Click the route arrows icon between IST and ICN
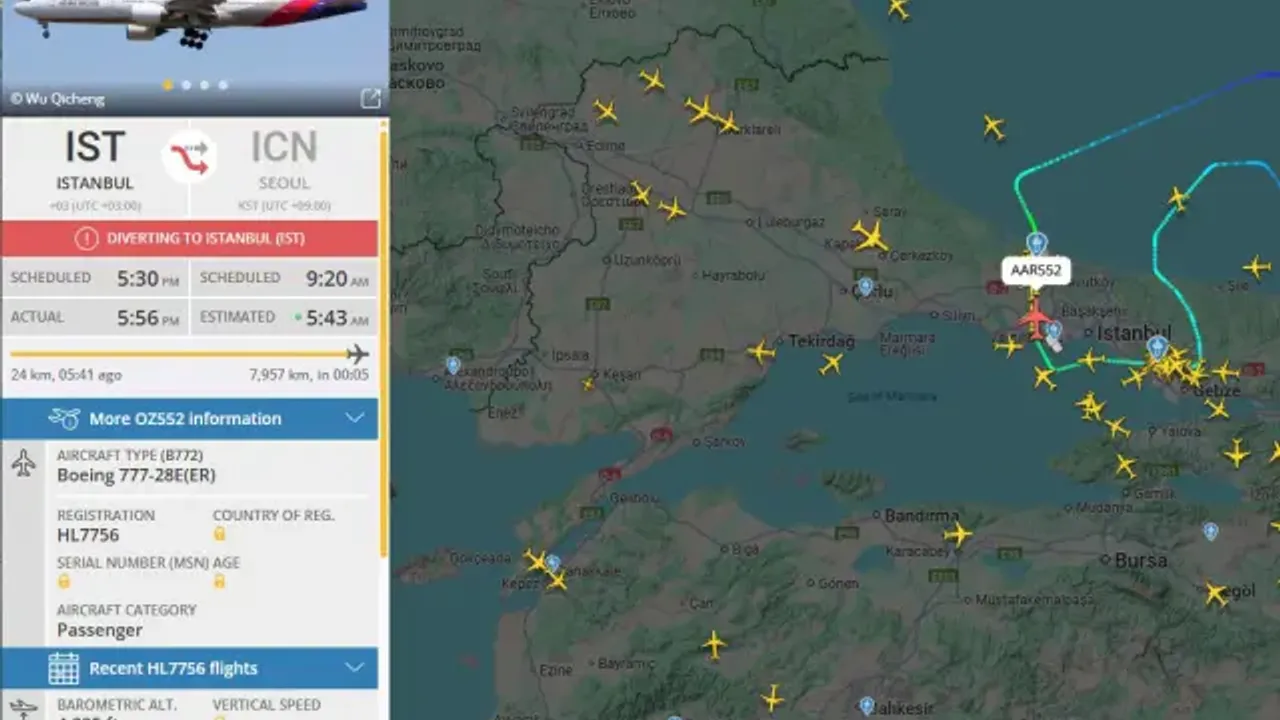Screen dimensions: 1280x720 (189, 157)
